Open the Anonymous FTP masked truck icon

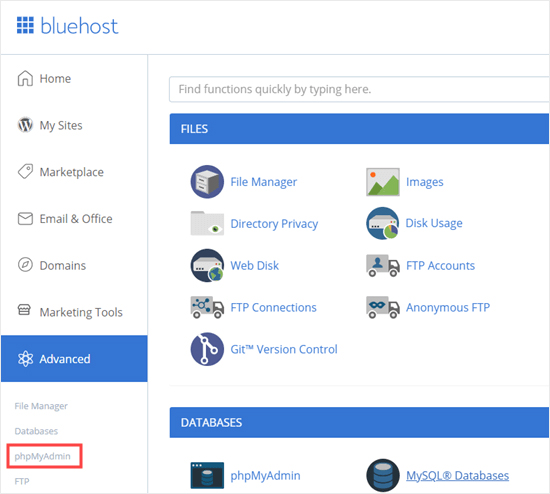click(x=383, y=307)
